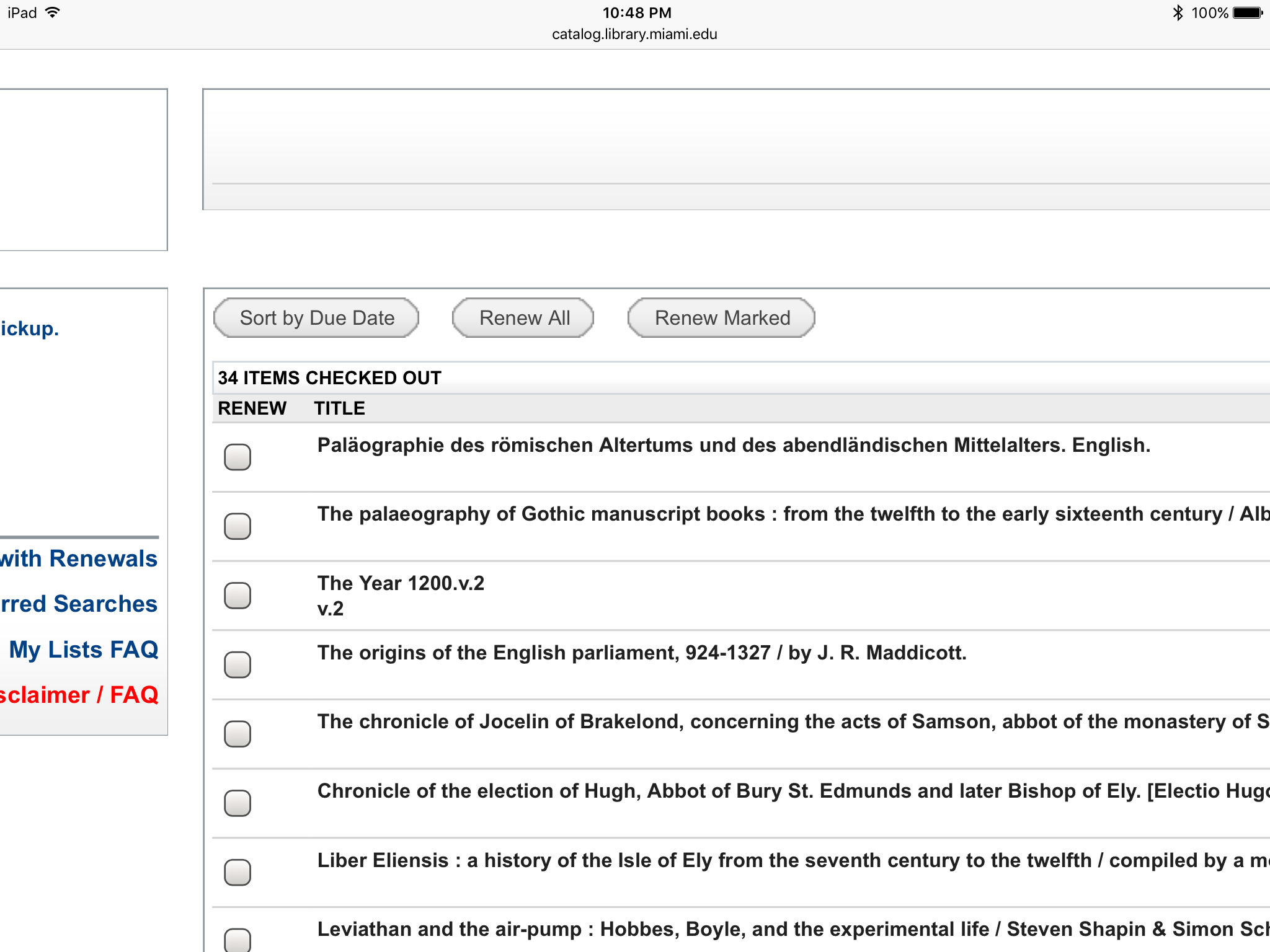Check the Jocelin of Brakelond chronicle box
This screenshot has height=952, width=1270.
(x=238, y=734)
